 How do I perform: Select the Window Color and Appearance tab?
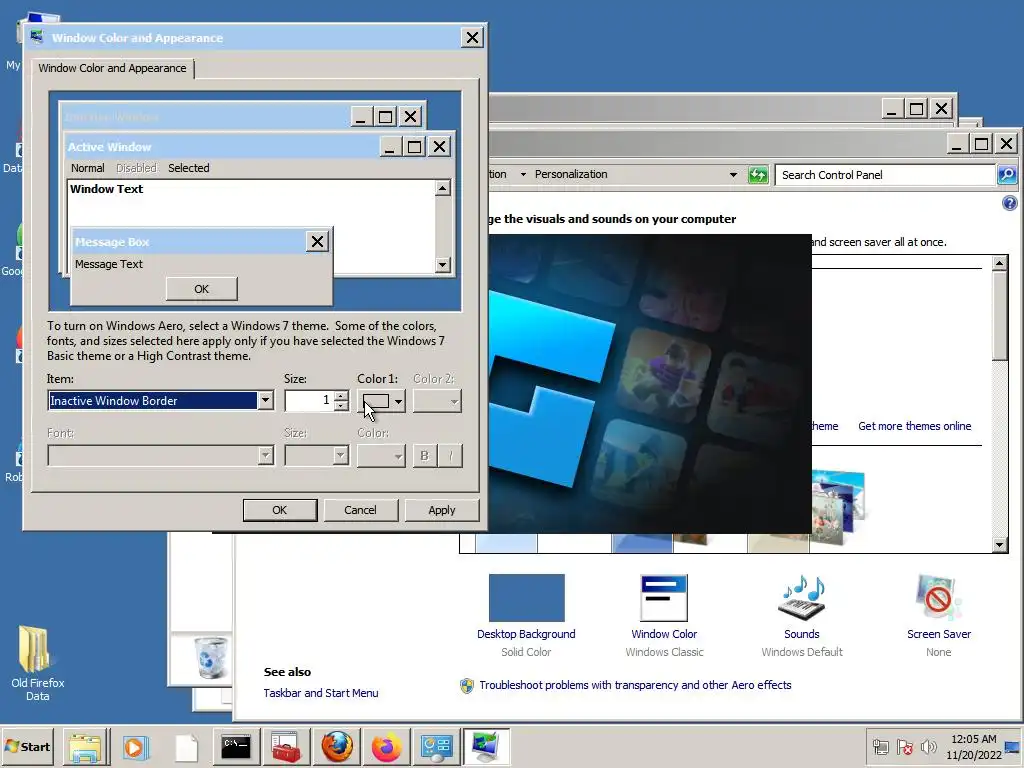pos(112,68)
